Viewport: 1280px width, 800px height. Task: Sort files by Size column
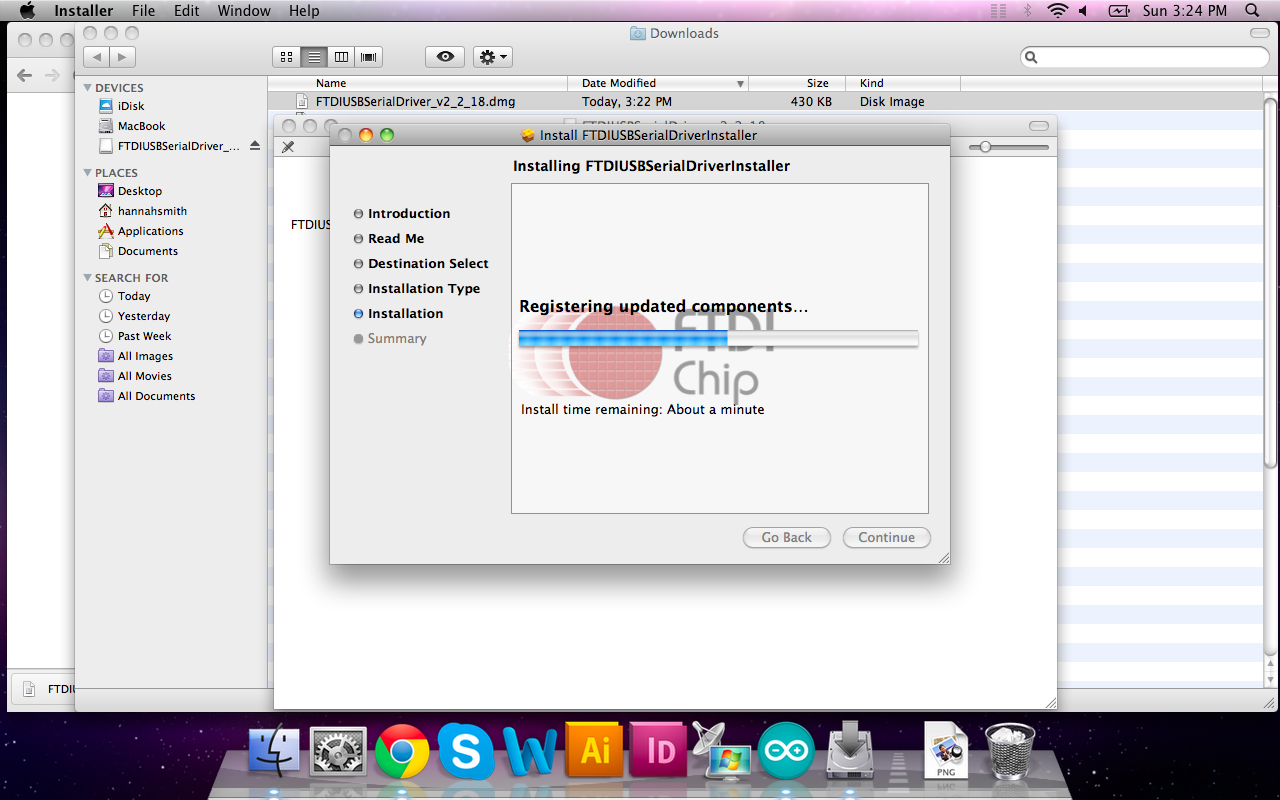(797, 83)
